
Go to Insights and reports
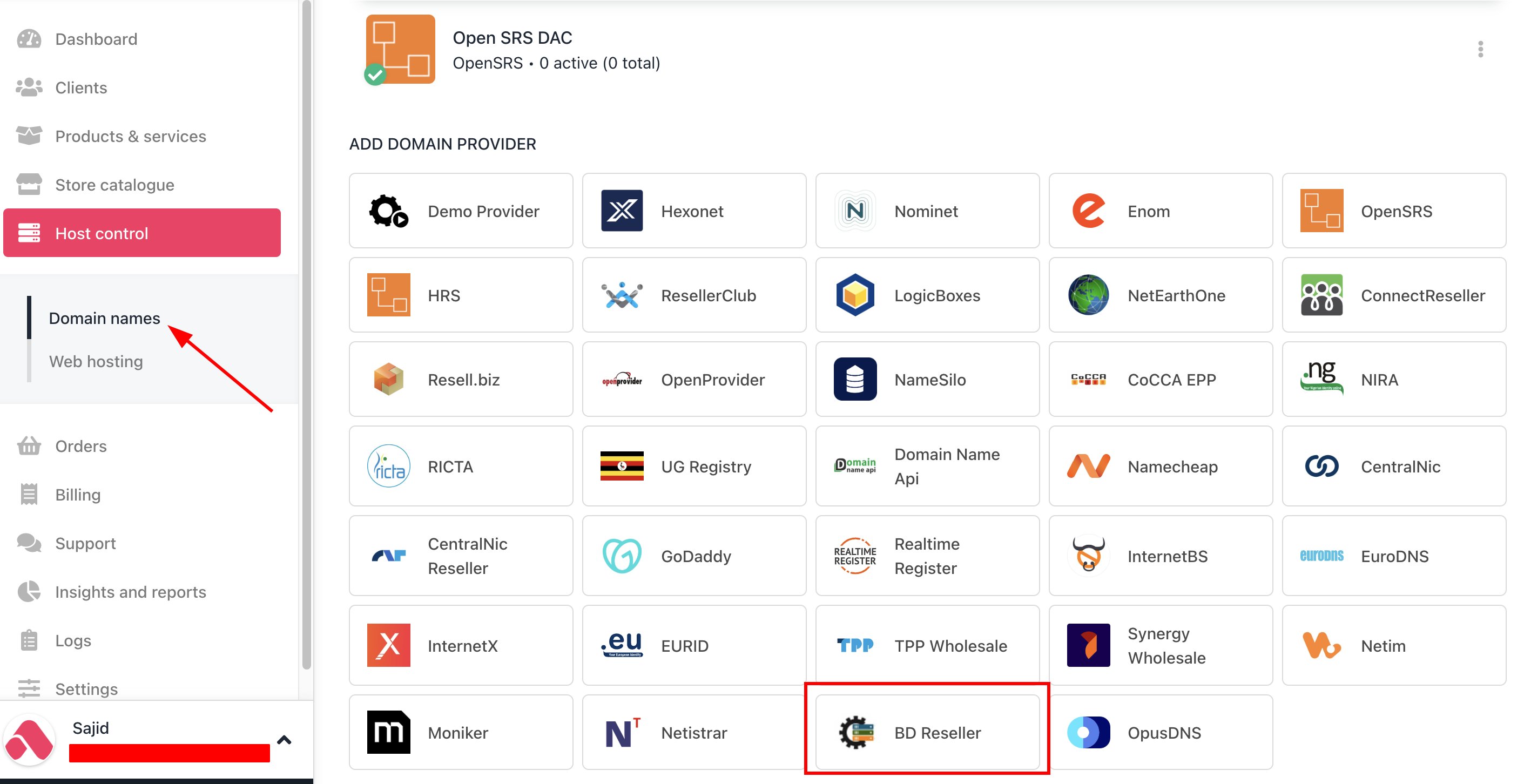(130, 592)
